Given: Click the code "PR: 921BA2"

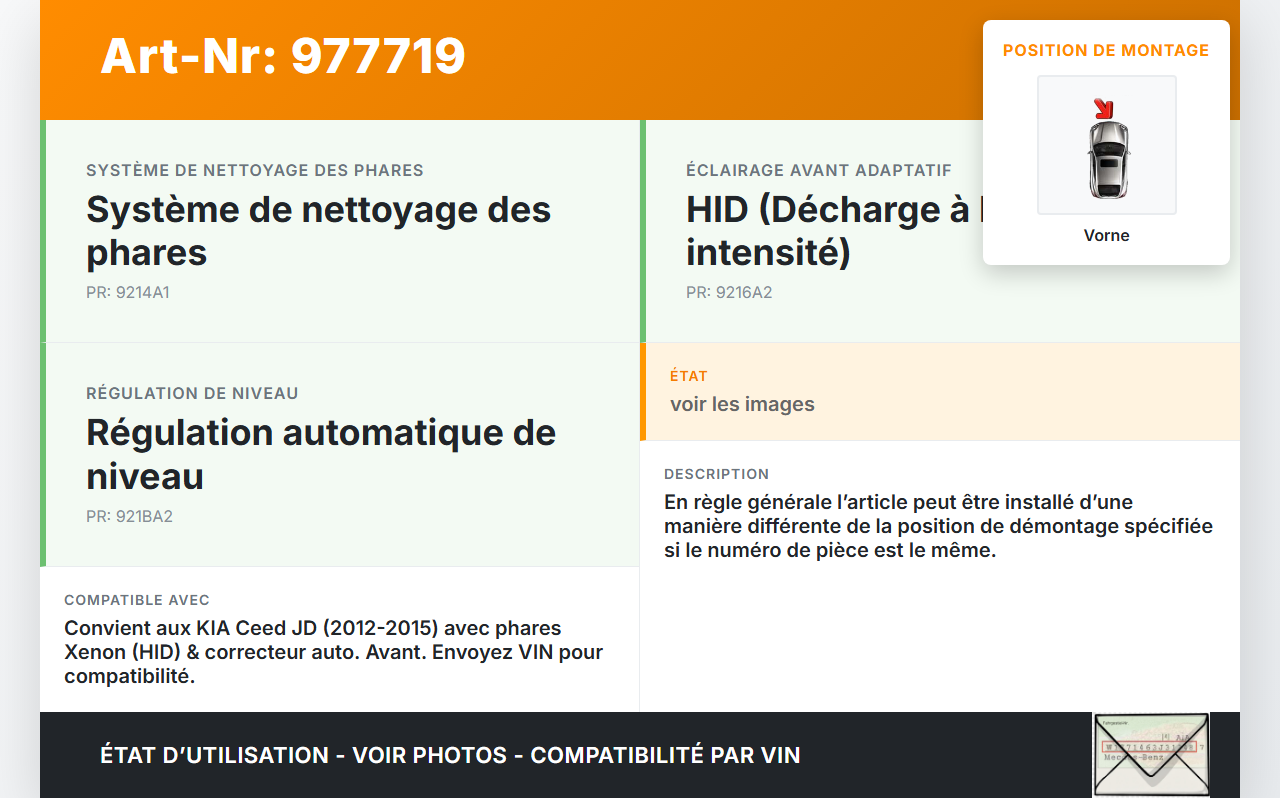Looking at the screenshot, I should tap(129, 517).
